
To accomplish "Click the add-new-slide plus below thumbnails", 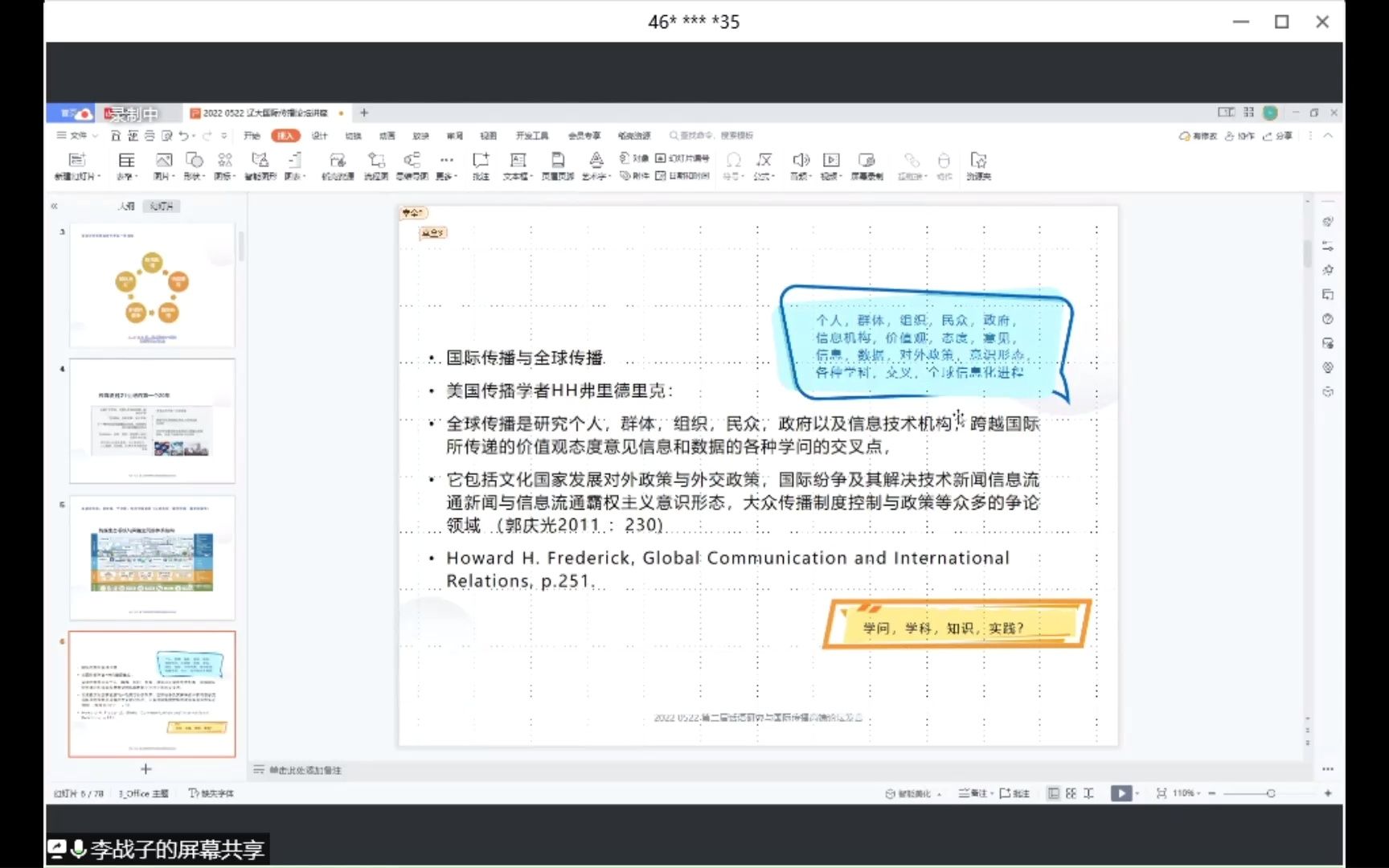I will [145, 769].
